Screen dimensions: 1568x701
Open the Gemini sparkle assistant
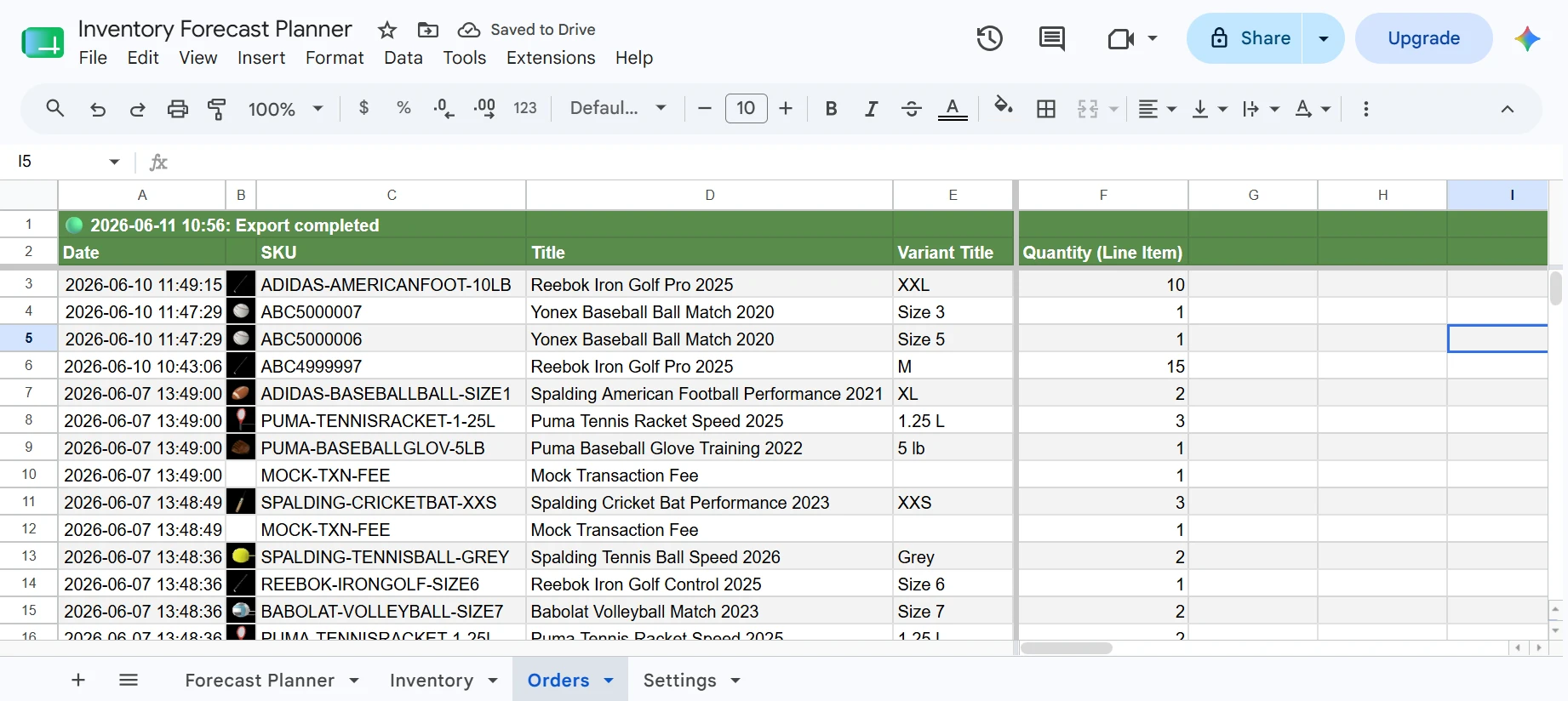click(x=1527, y=38)
